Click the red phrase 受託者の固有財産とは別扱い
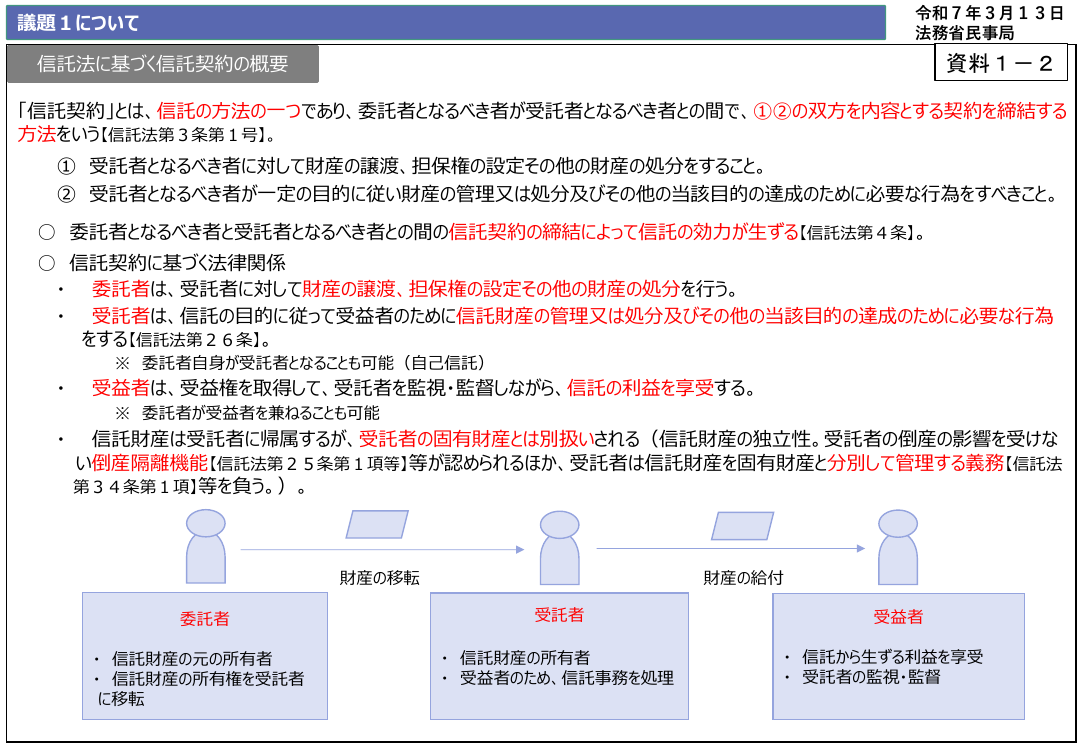Screen dimensions: 1084x750 pyautogui.click(x=476, y=438)
